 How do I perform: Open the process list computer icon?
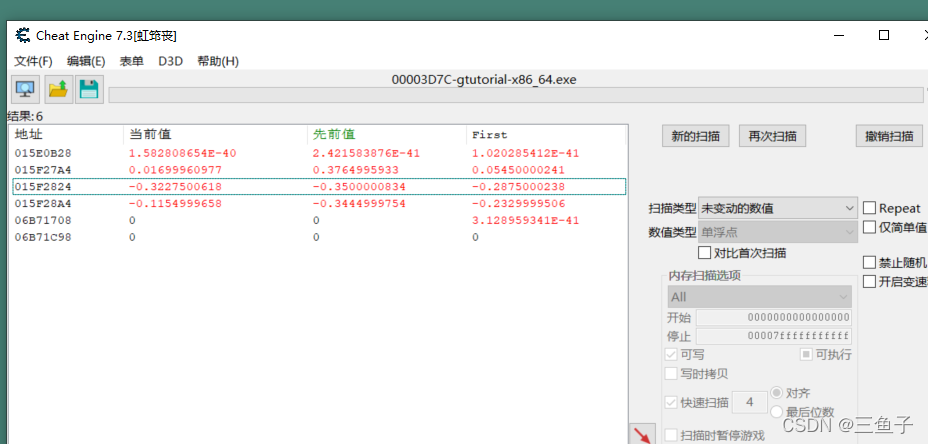25,89
